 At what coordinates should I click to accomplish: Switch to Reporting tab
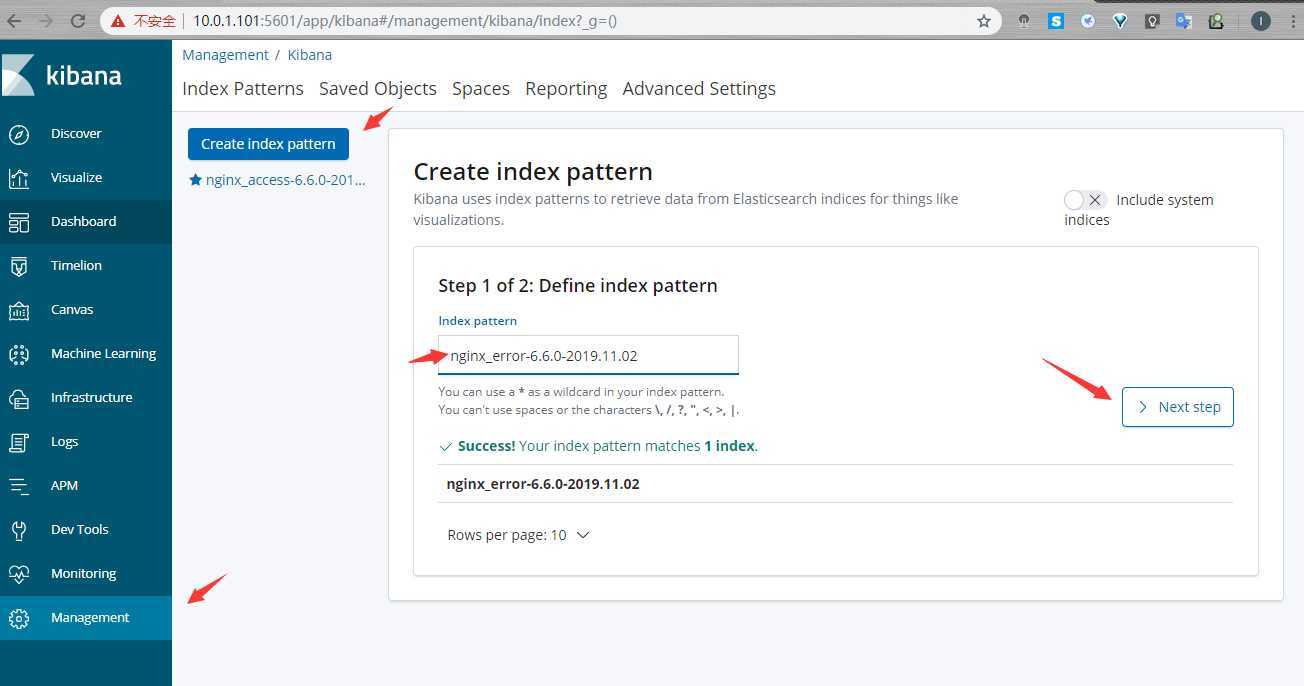pyautogui.click(x=566, y=88)
